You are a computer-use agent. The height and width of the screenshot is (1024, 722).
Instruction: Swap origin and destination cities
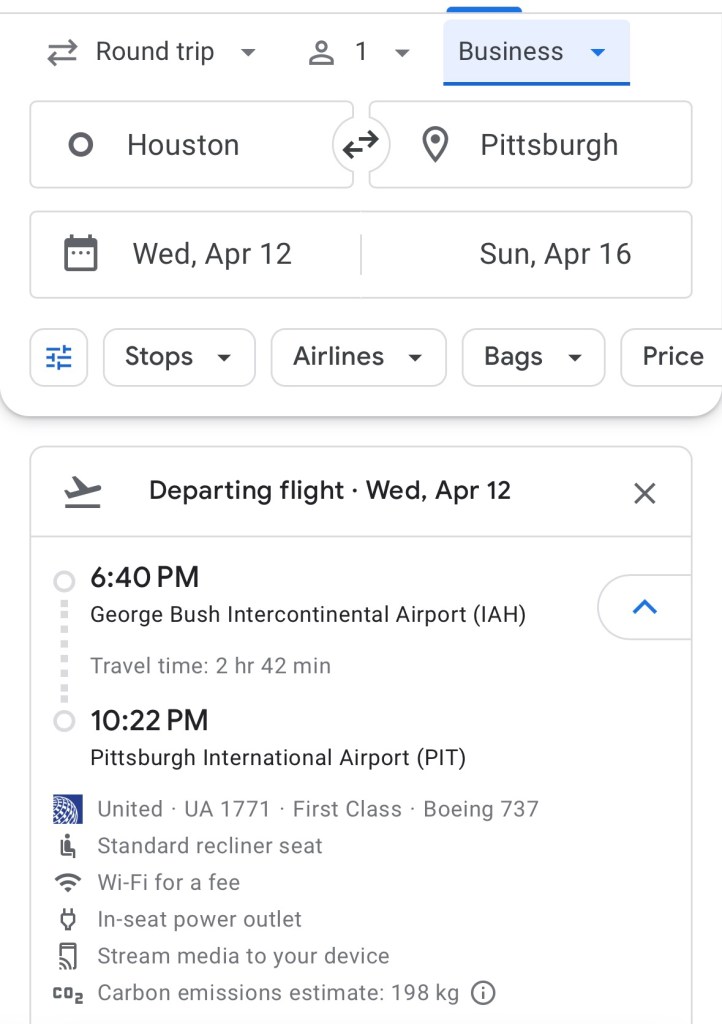(360, 146)
